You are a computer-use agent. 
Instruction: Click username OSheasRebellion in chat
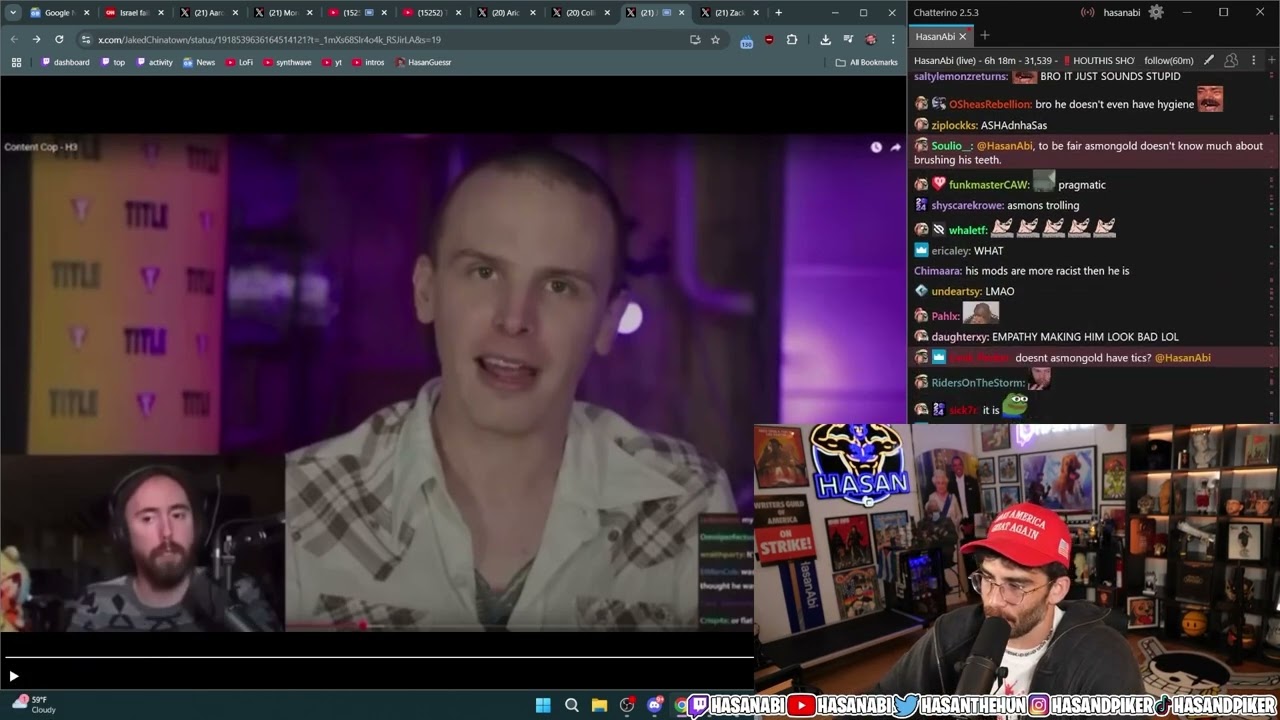coord(989,104)
